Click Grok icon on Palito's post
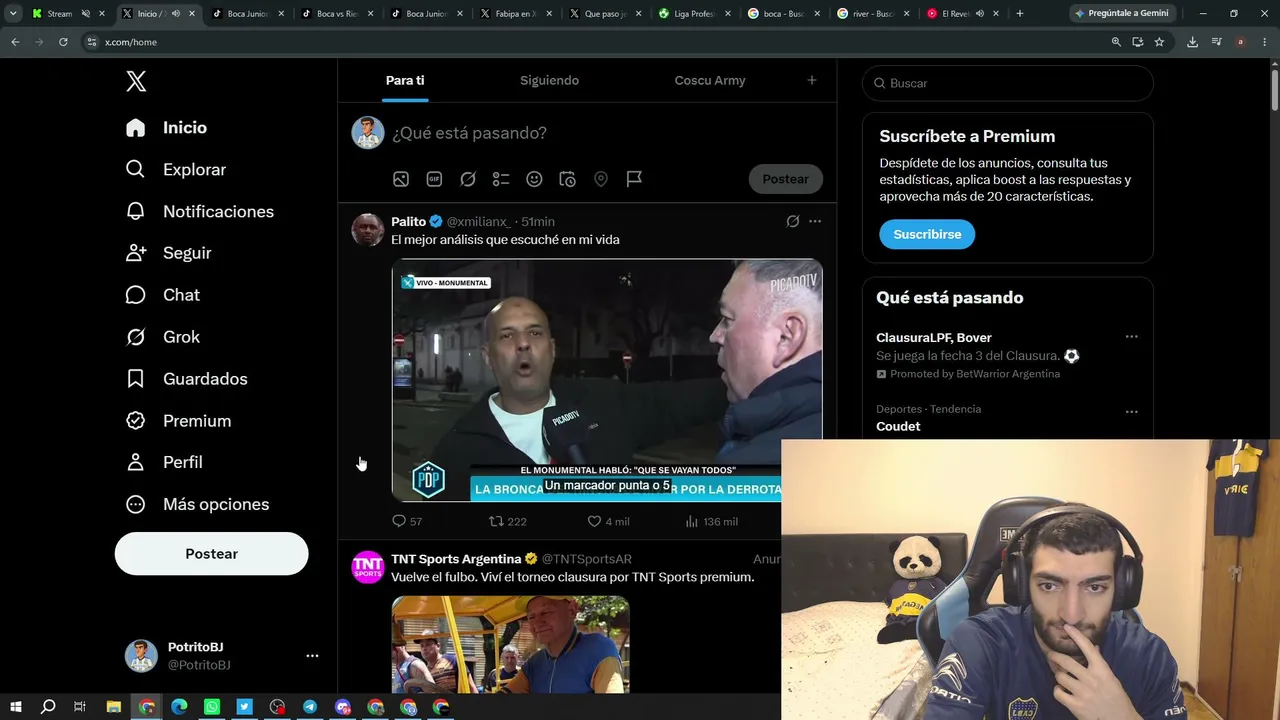This screenshot has height=720, width=1280. pos(793,221)
